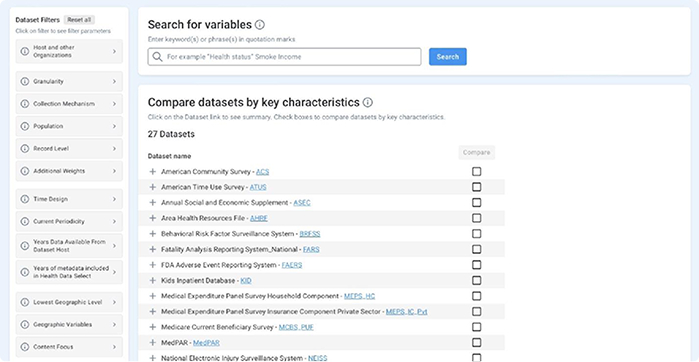Click info icon on Time Design filter

coord(25,199)
